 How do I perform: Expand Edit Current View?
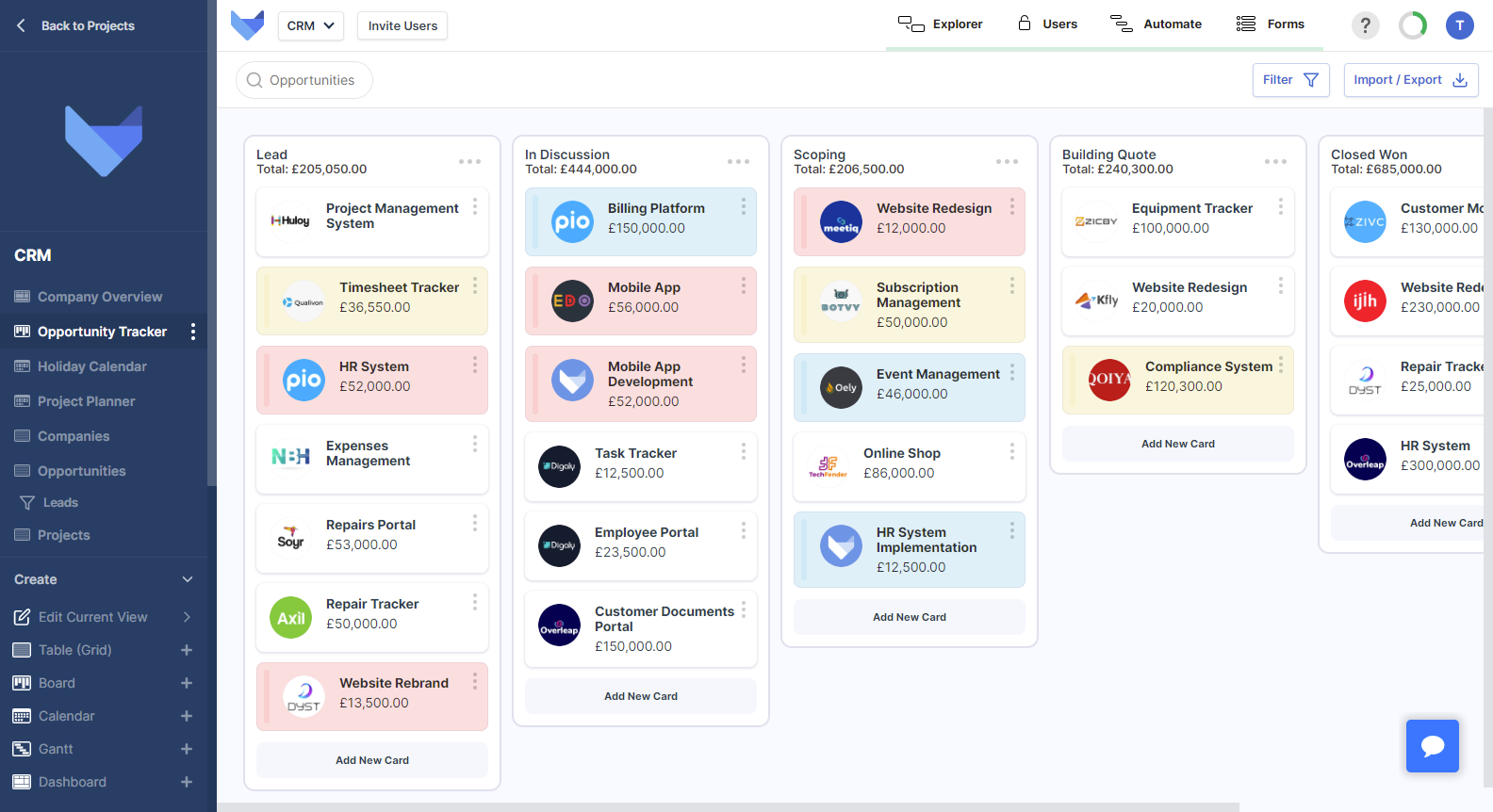click(x=187, y=617)
